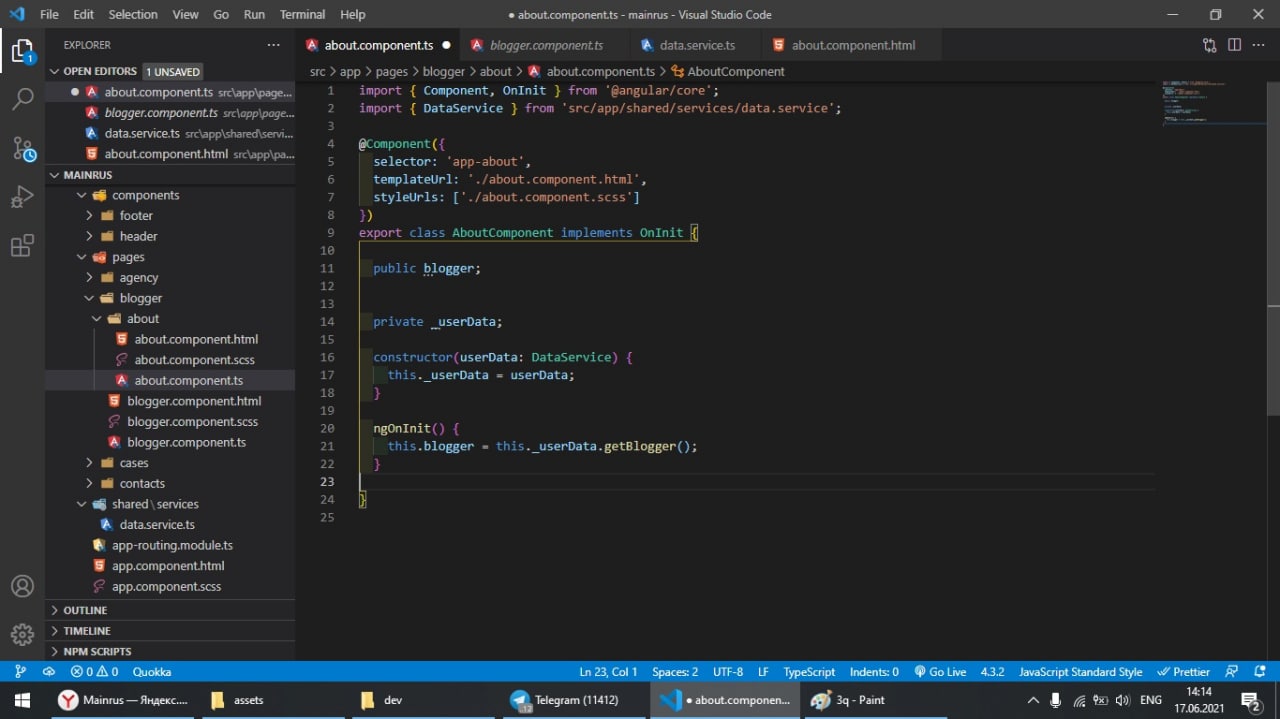1280x719 pixels.
Task: Click the TypeScript language mode button
Action: point(809,672)
